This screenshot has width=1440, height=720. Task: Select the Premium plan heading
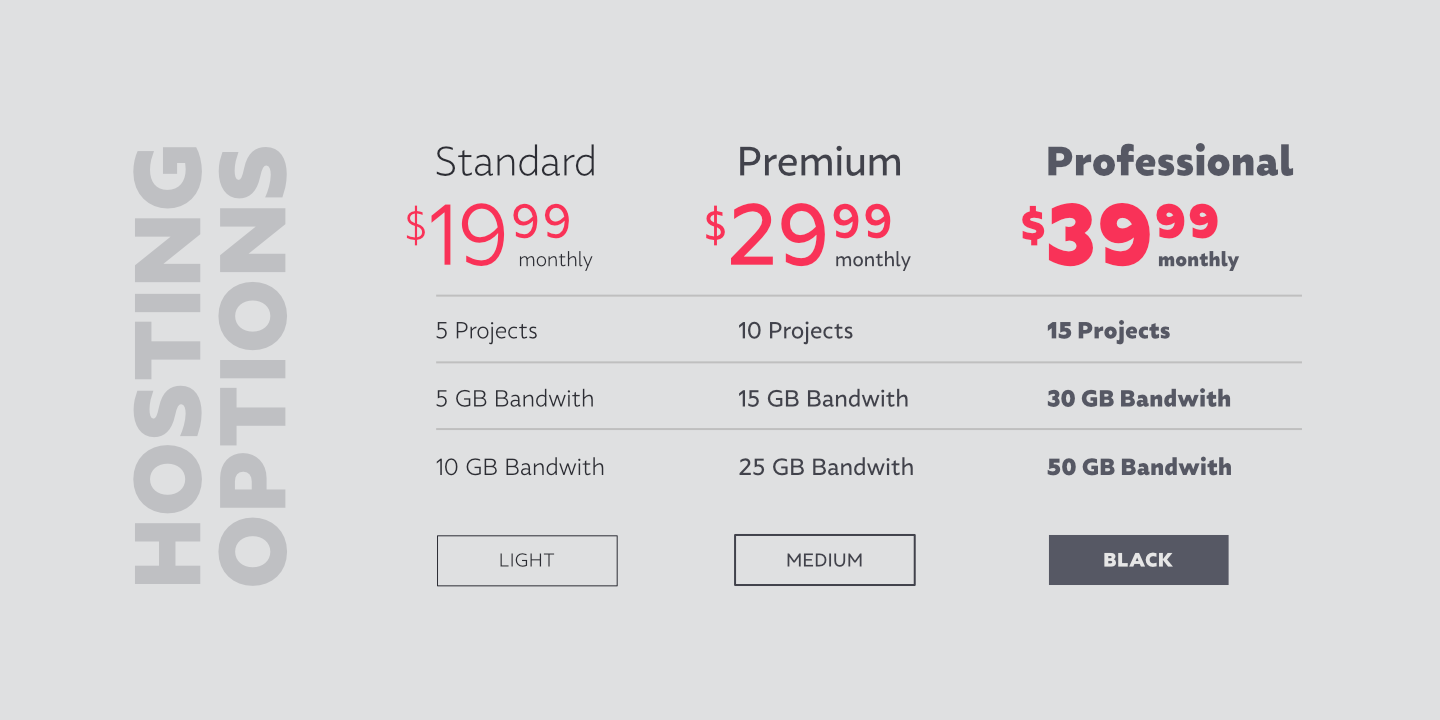819,162
